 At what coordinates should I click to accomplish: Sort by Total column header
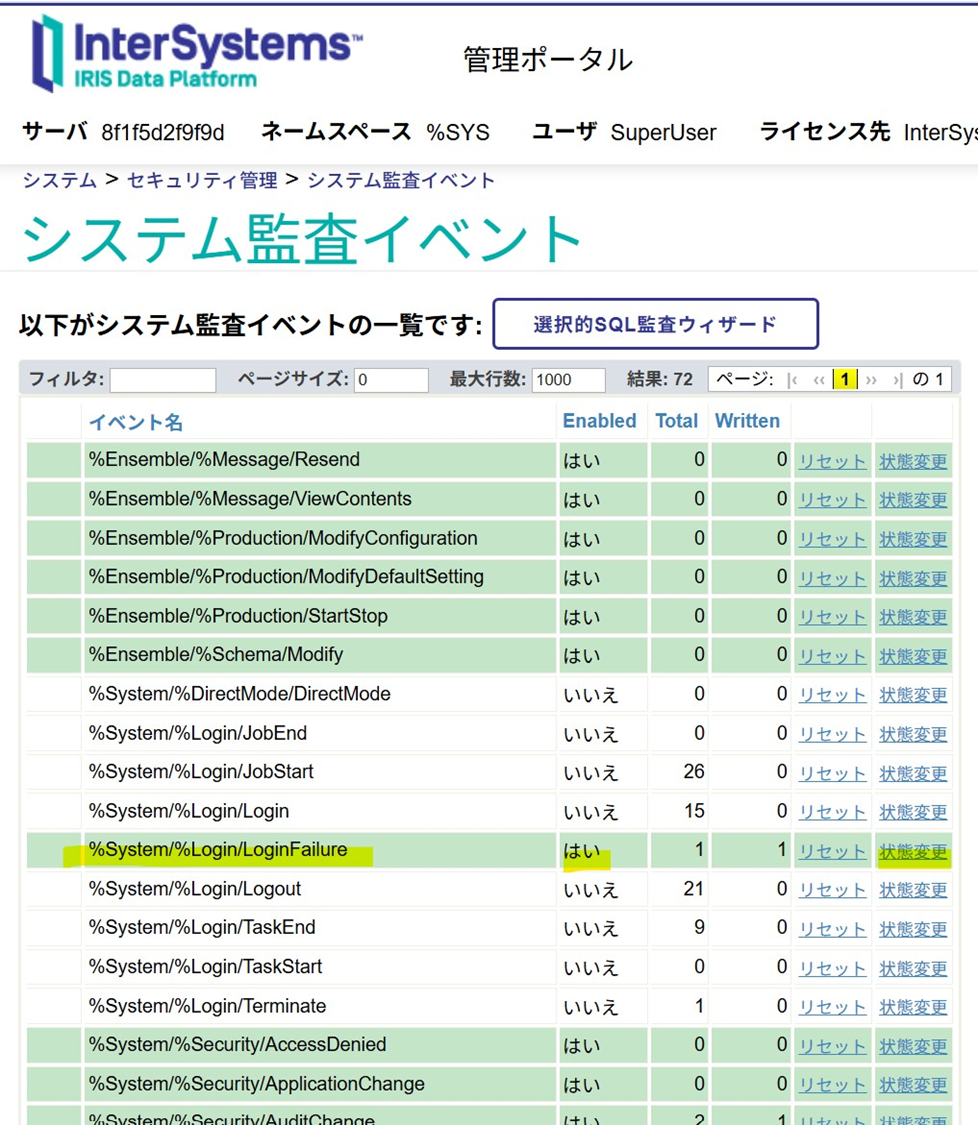pos(676,421)
